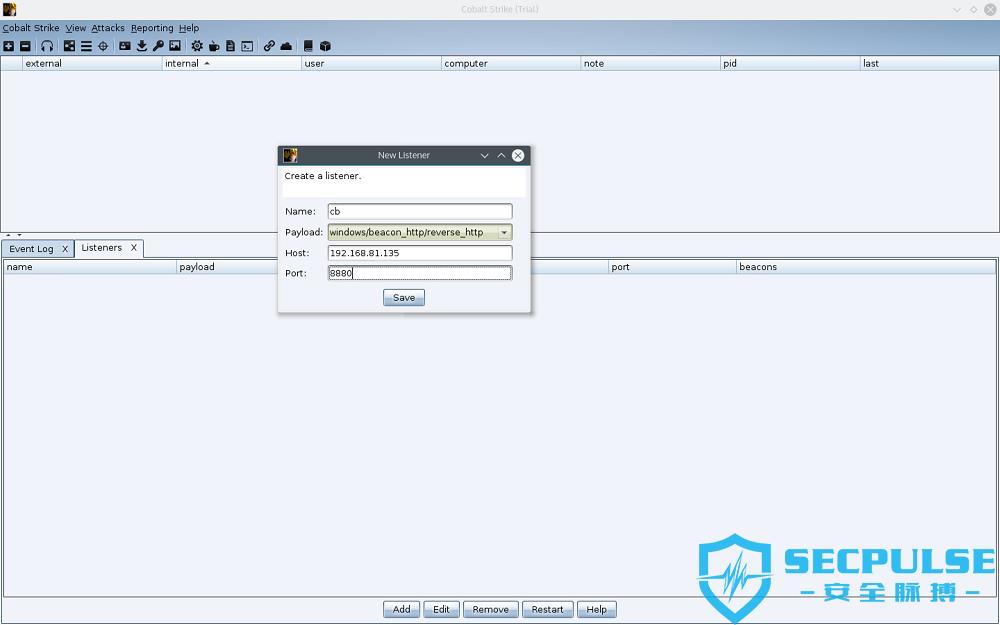Close the New Listener dialog
Viewport: 1000px width, 625px height.
pos(518,155)
